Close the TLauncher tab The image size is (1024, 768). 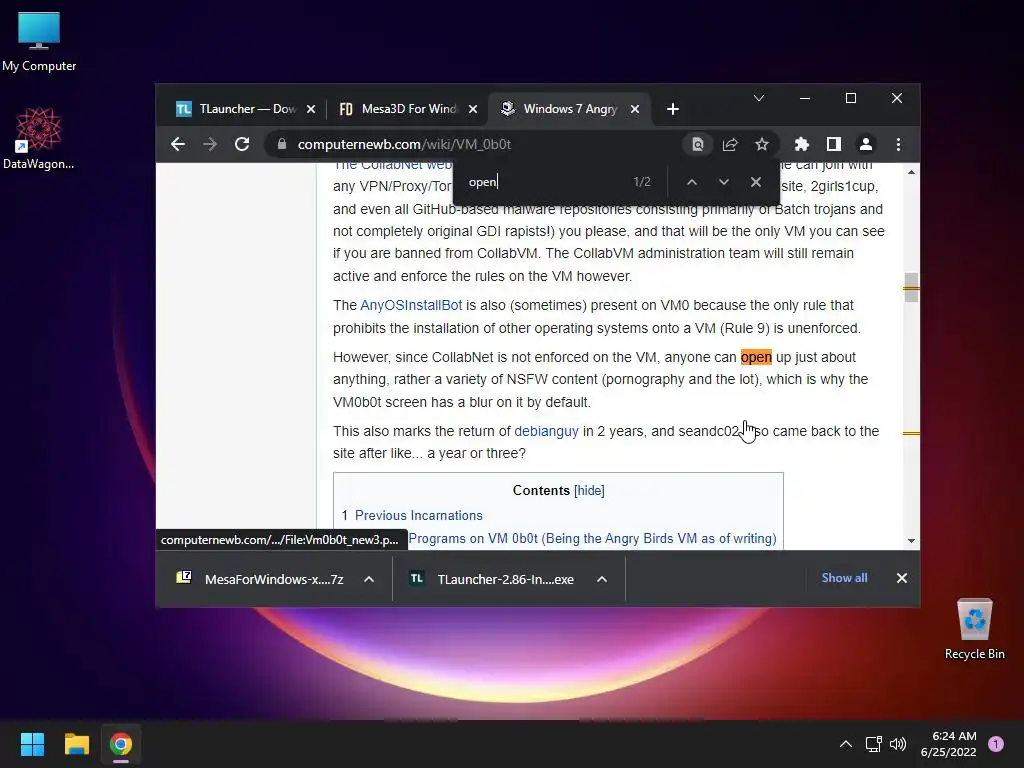click(311, 109)
